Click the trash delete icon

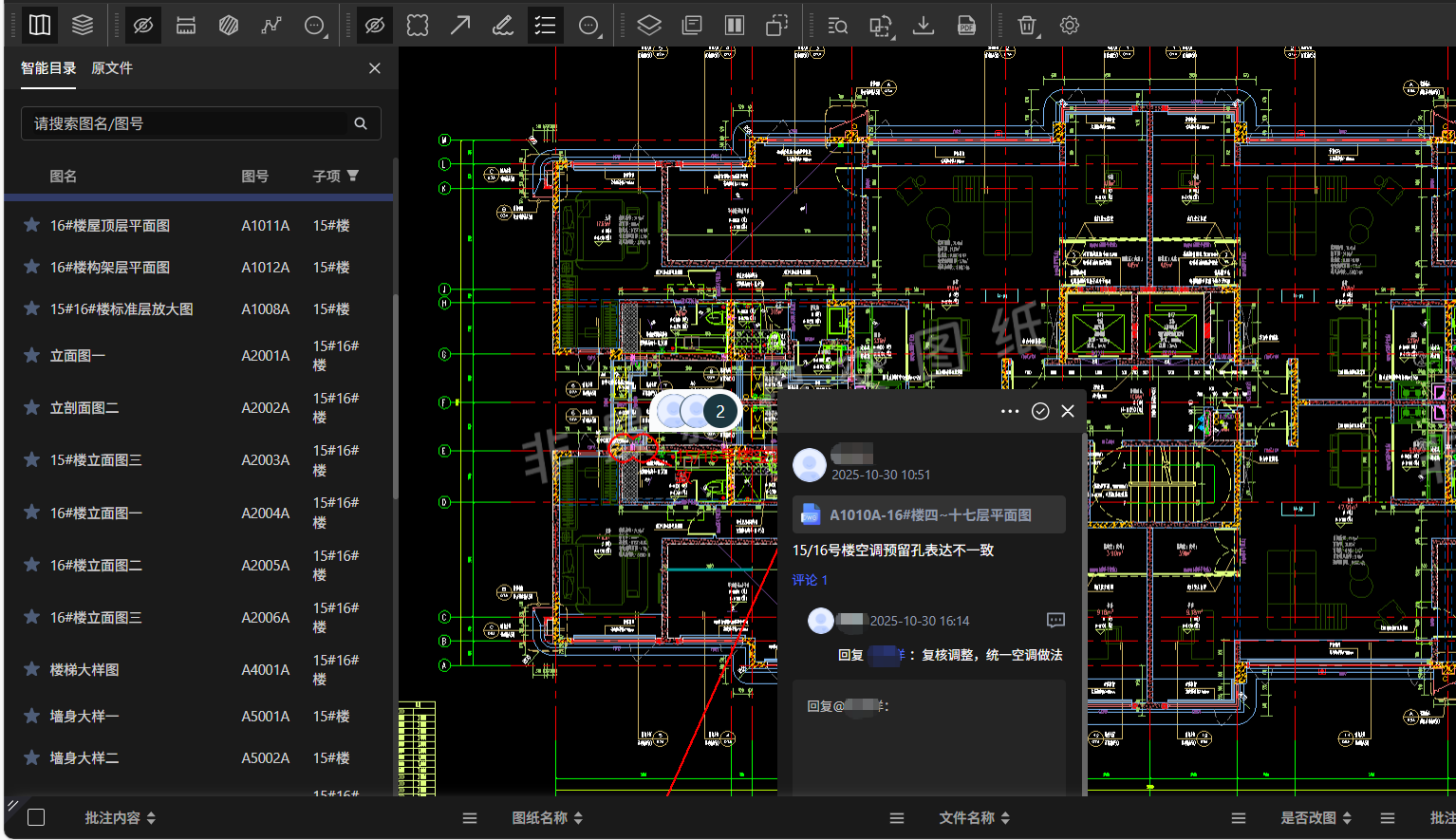(x=1027, y=26)
